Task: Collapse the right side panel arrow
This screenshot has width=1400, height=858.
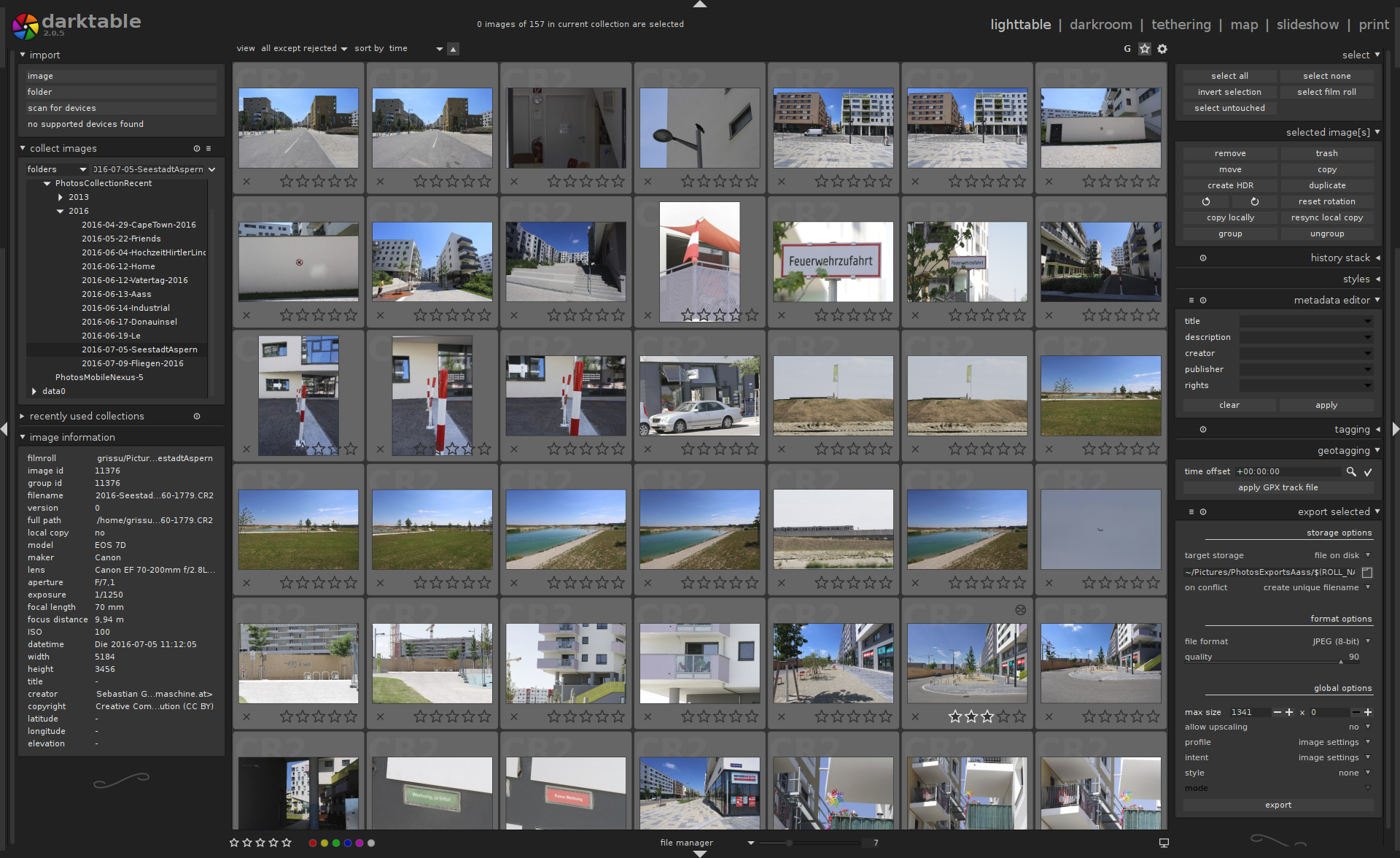Action: point(1395,429)
